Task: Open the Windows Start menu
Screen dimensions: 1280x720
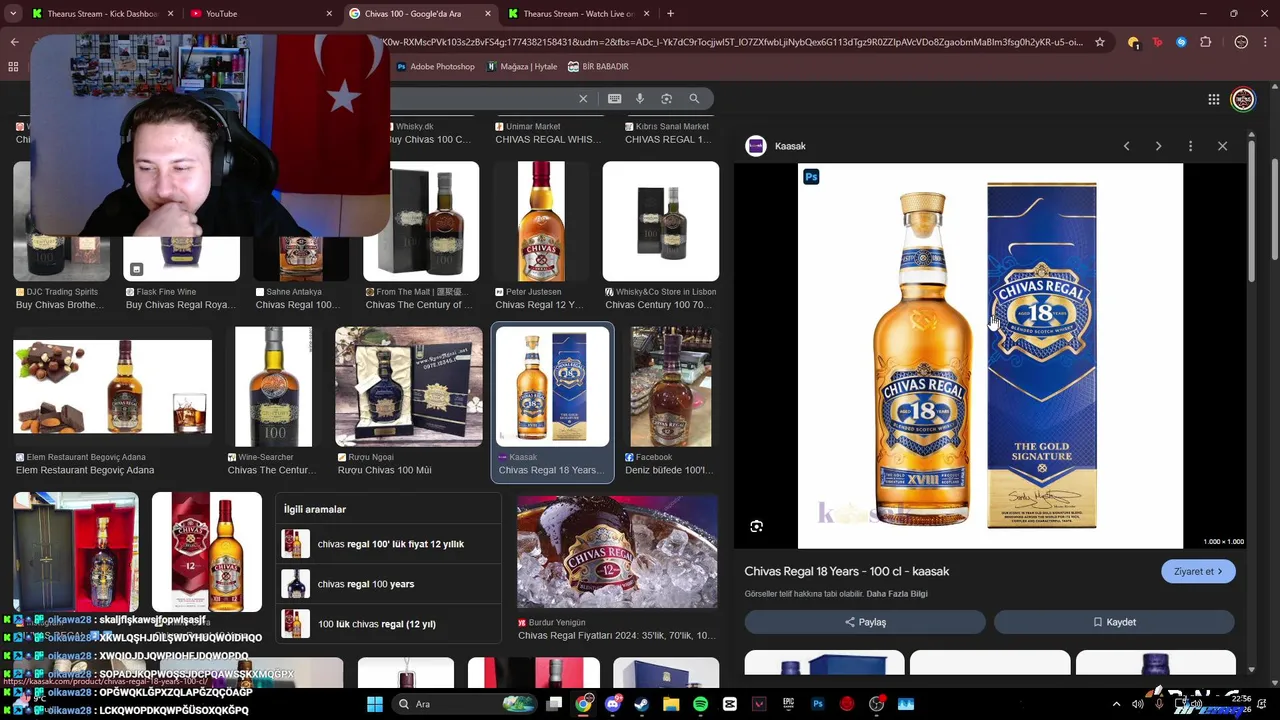Action: (375, 704)
